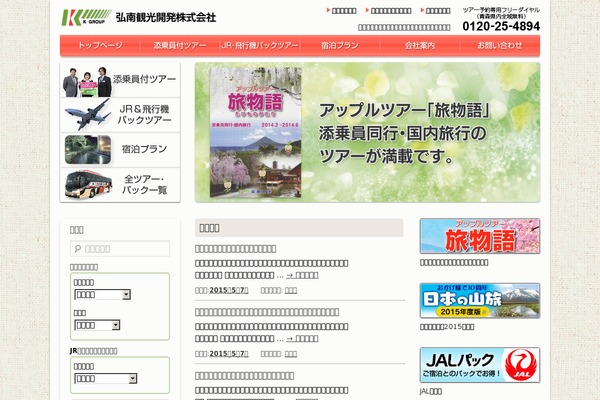Click the magnifier icon in the search box
600x400 pixels.
click(78, 249)
